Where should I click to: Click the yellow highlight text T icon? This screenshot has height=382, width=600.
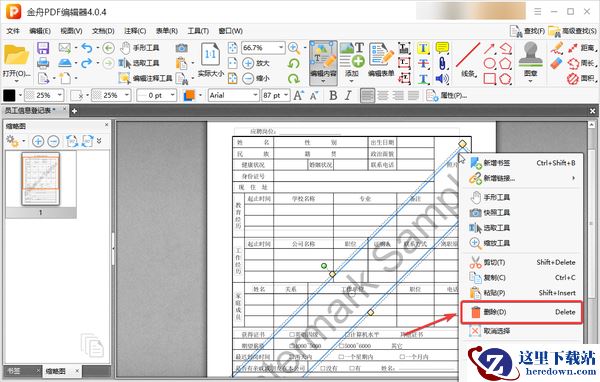coord(423,48)
